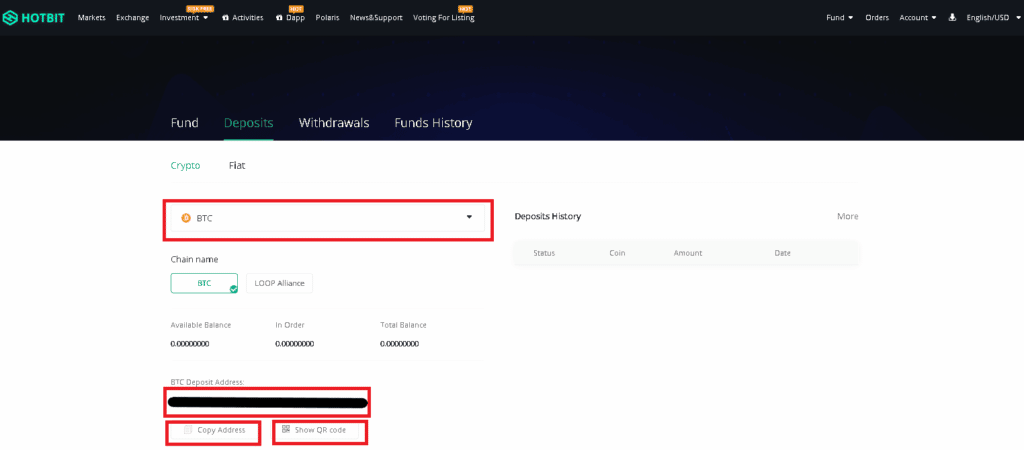Image resolution: width=1024 pixels, height=450 pixels.
Task: Click the Status column header
Action: [x=544, y=253]
